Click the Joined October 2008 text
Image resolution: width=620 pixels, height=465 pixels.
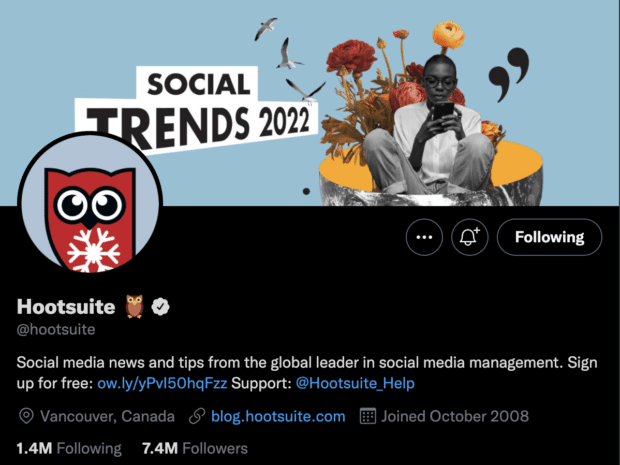[455, 416]
